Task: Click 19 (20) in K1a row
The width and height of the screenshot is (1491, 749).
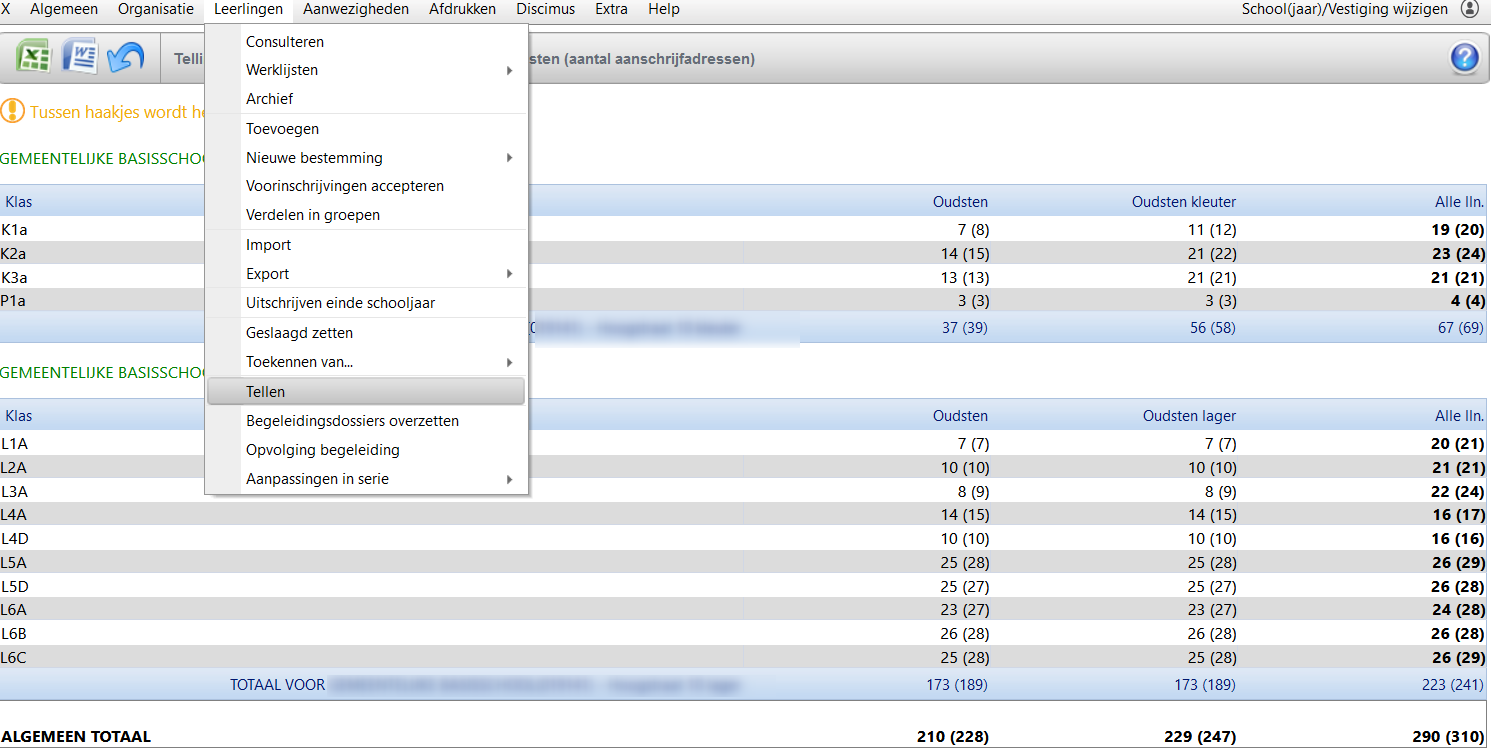Action: (x=1458, y=230)
